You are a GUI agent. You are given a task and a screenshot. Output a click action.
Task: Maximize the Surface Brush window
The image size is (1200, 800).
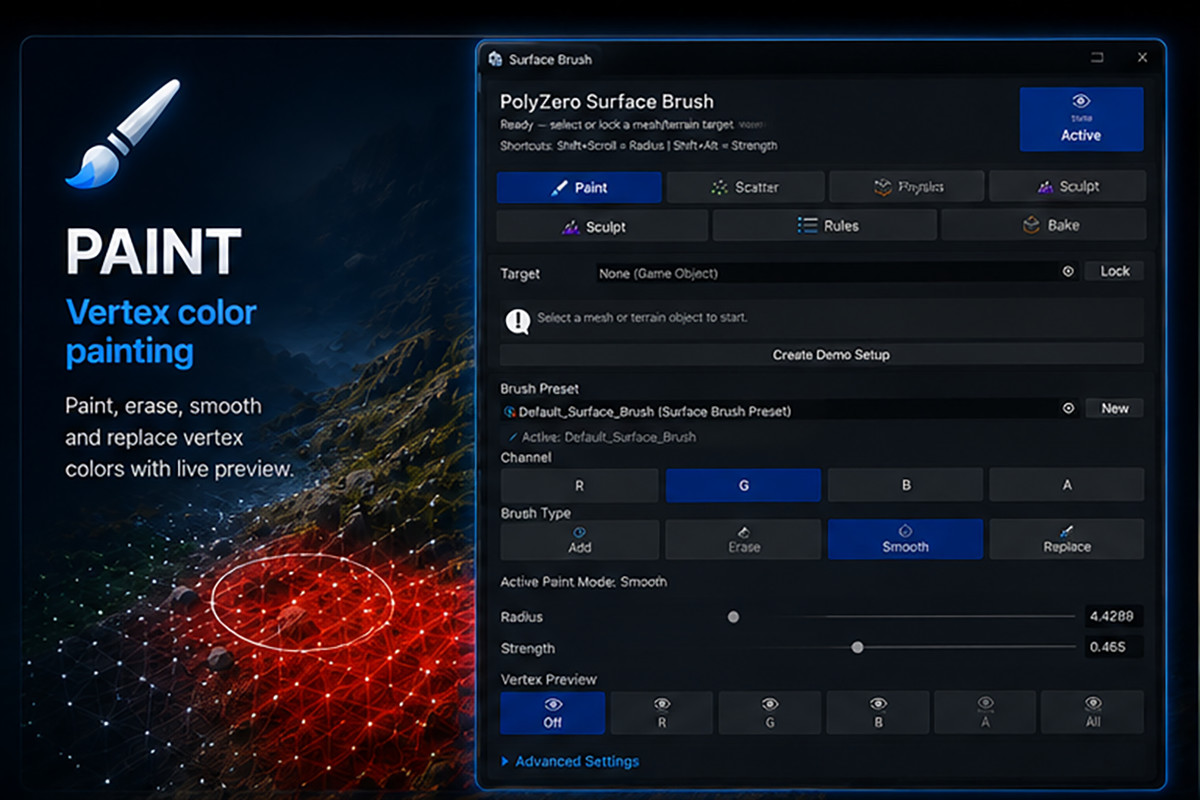coord(1097,58)
